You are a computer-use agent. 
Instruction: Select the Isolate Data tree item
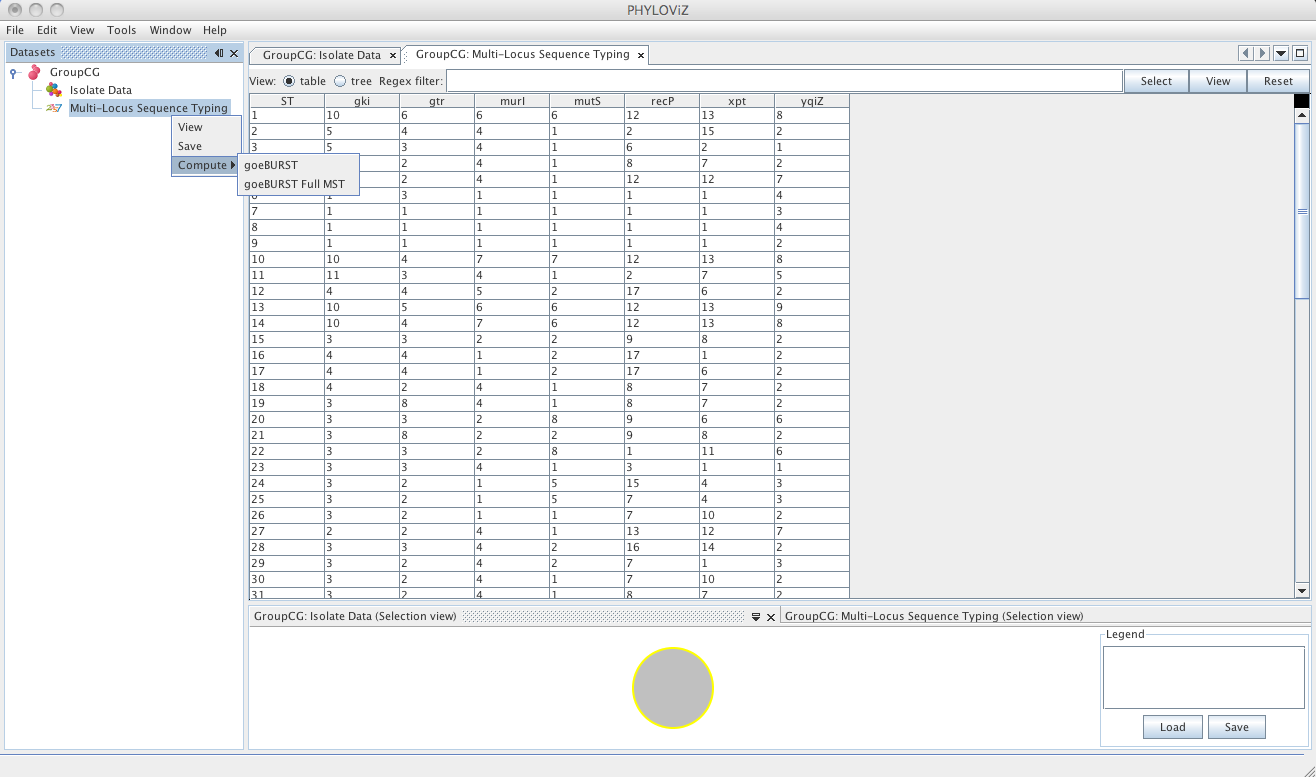(x=100, y=90)
